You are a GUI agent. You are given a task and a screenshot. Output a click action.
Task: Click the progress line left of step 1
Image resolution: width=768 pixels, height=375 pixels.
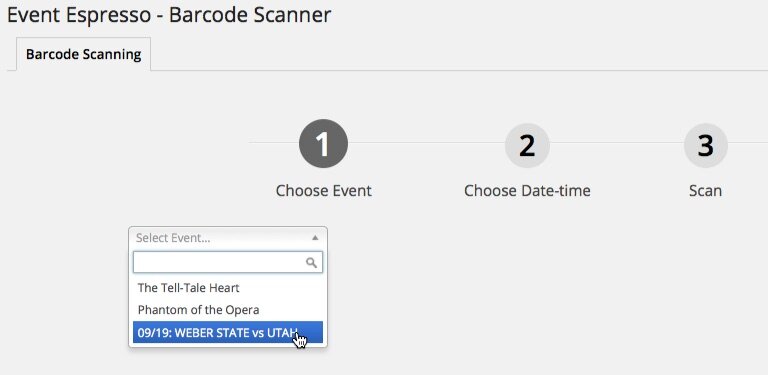click(274, 143)
